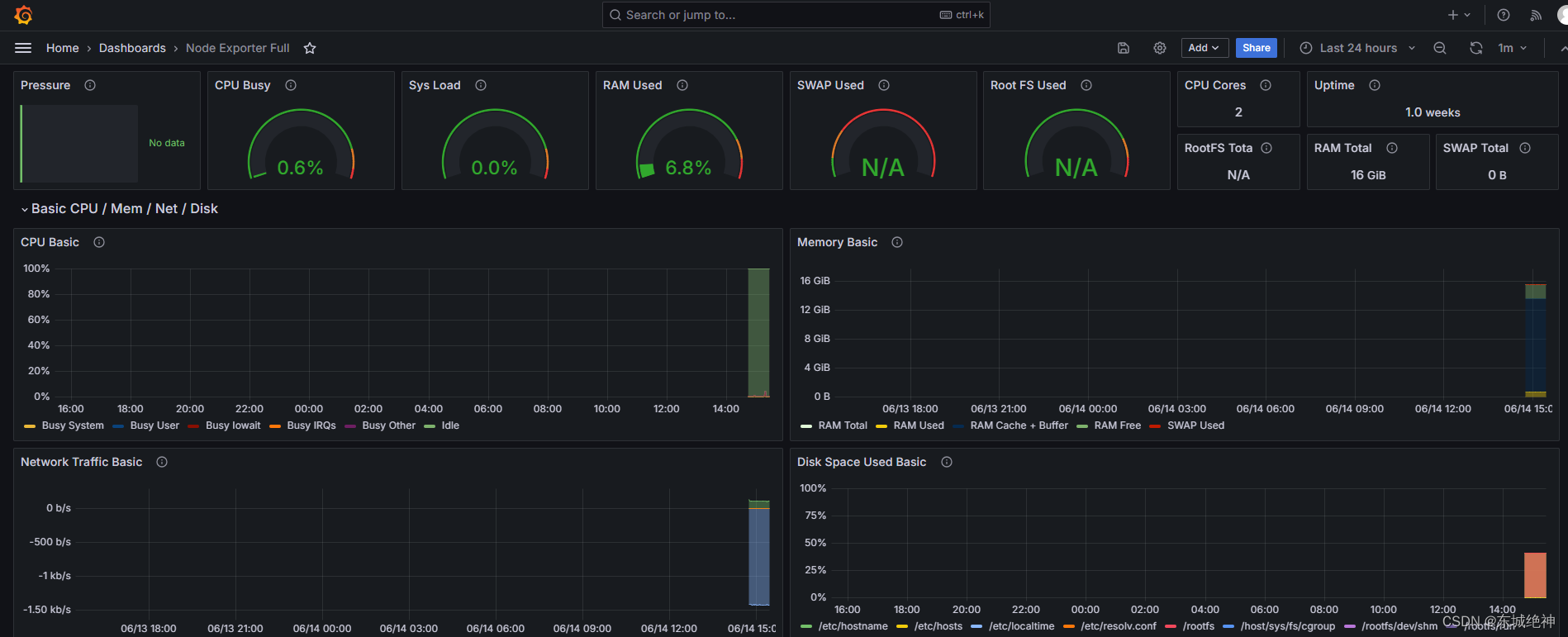The image size is (1568, 637).
Task: Open the news RSS feed icon
Action: (x=1536, y=15)
